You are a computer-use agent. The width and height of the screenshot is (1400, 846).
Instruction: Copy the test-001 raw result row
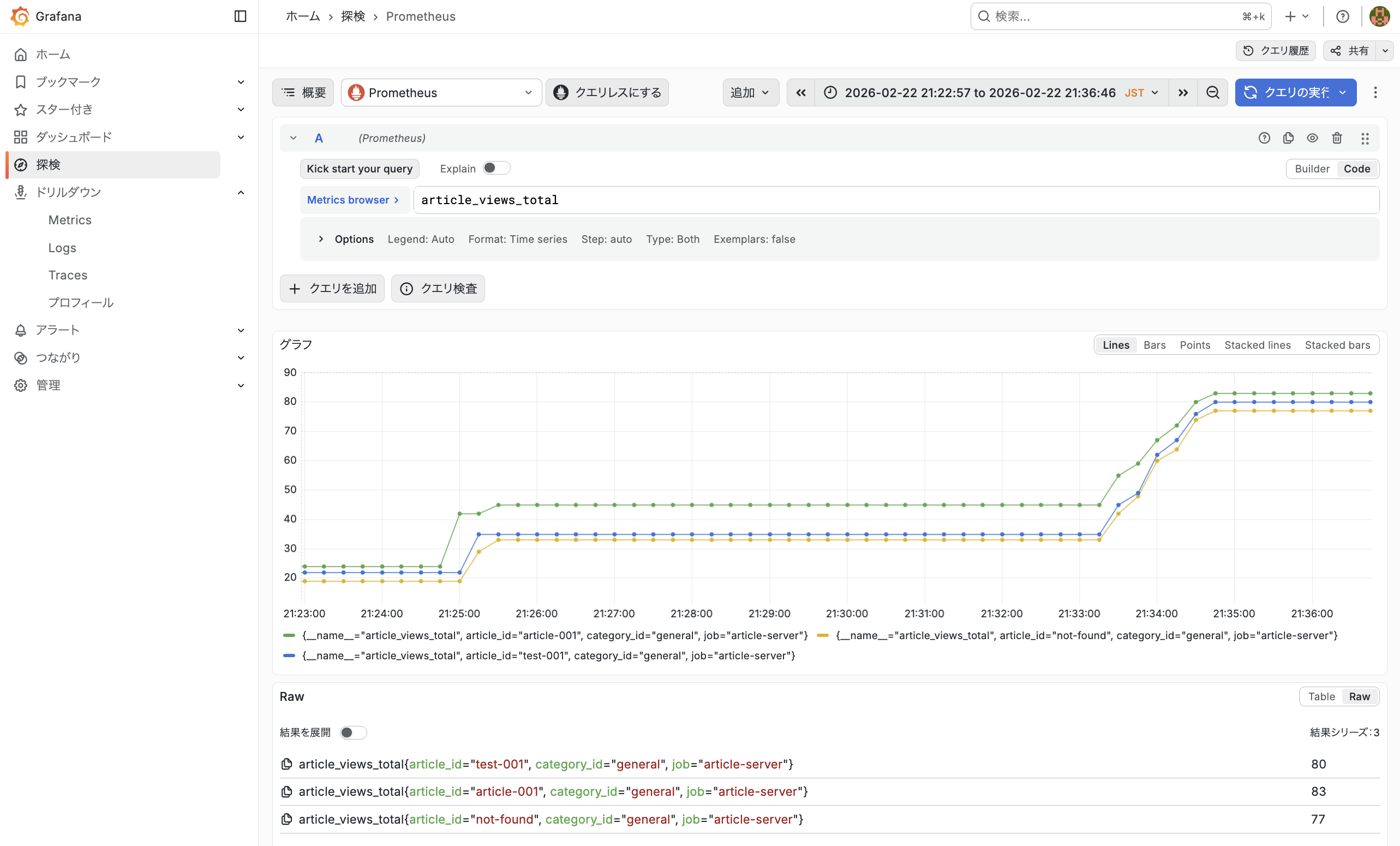point(287,764)
